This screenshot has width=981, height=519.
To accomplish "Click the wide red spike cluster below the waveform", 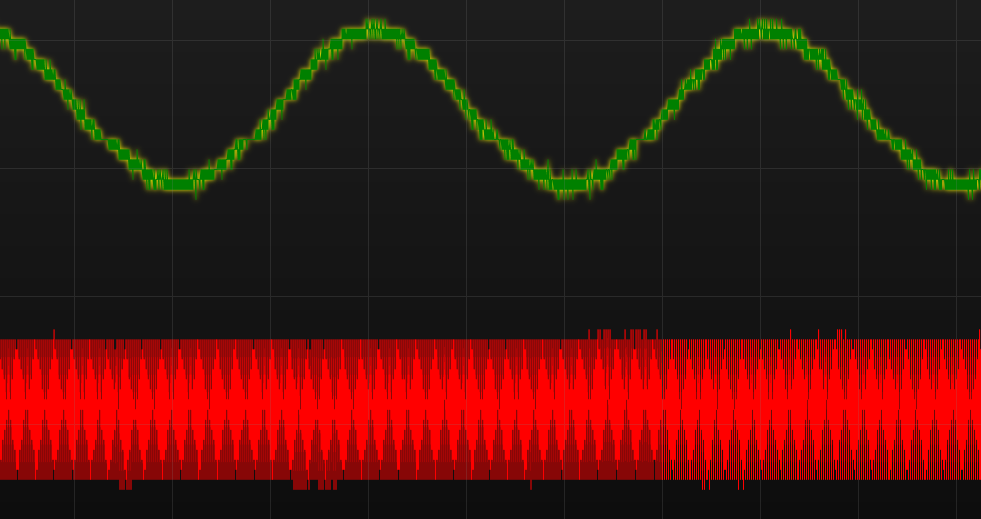I will [x=314, y=485].
